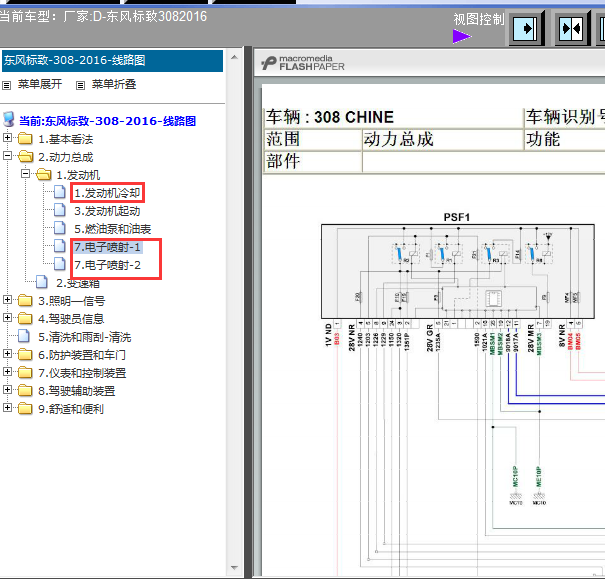Click the single right-arrow view control button
The width and height of the screenshot is (605, 579).
pyautogui.click(x=526, y=28)
